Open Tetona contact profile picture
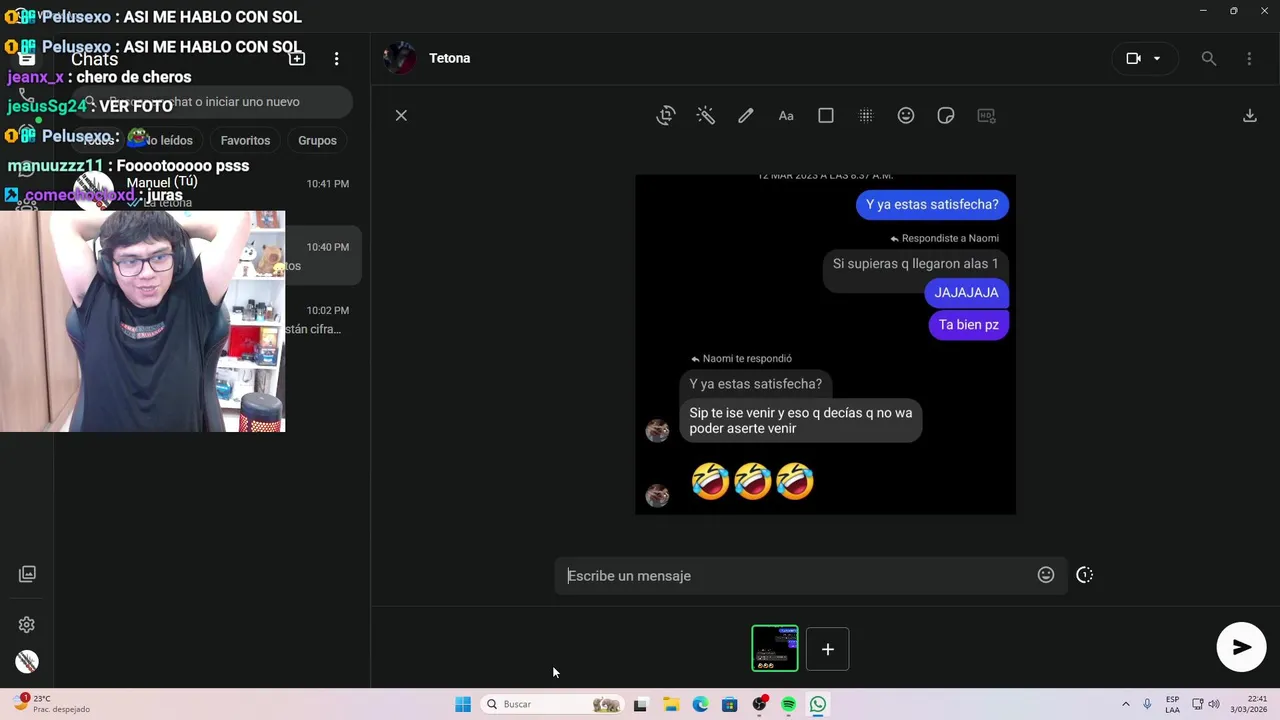Screen dimensions: 1280x720 [400, 58]
